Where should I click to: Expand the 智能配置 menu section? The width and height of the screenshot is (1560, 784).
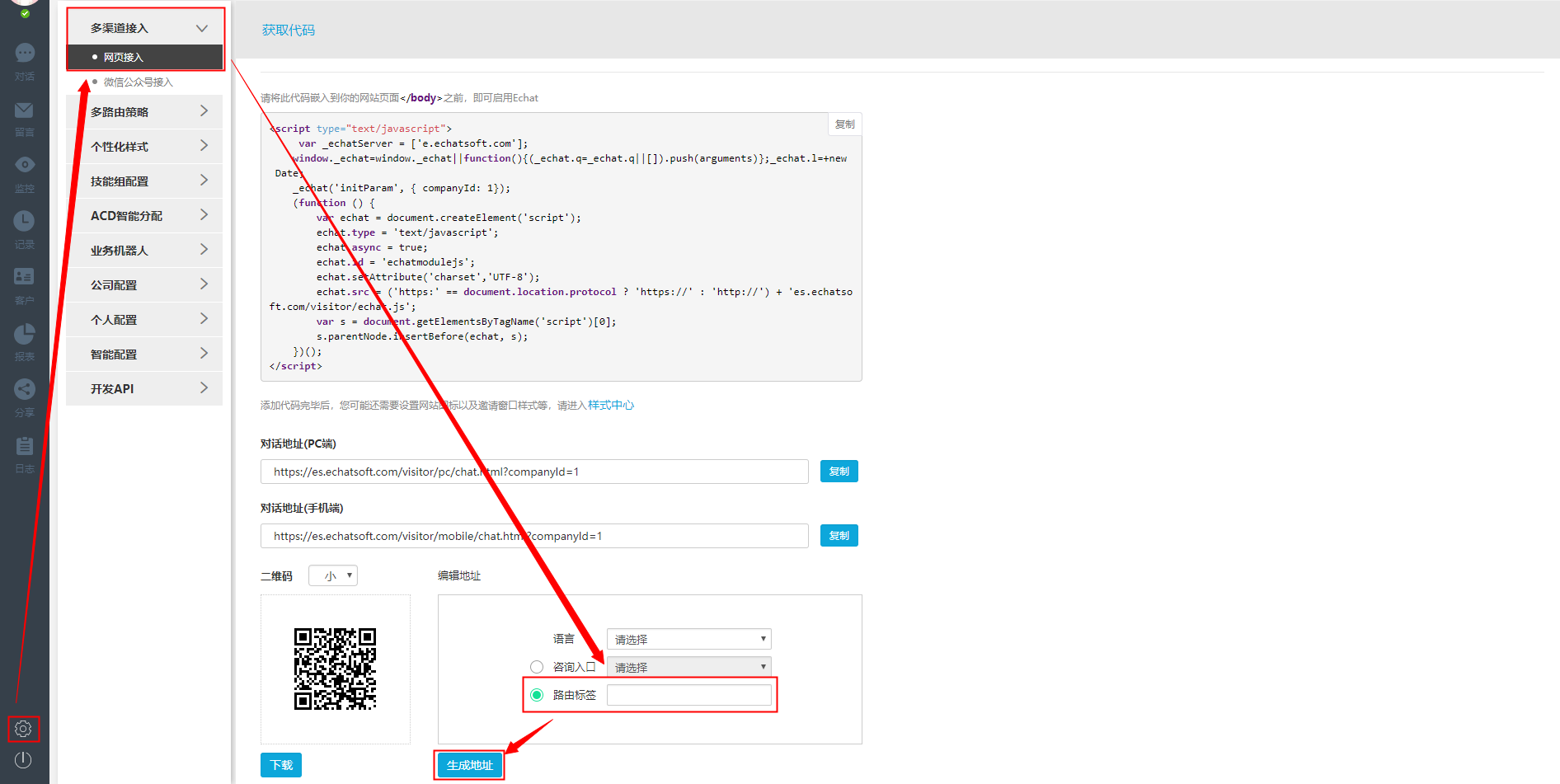[x=144, y=354]
